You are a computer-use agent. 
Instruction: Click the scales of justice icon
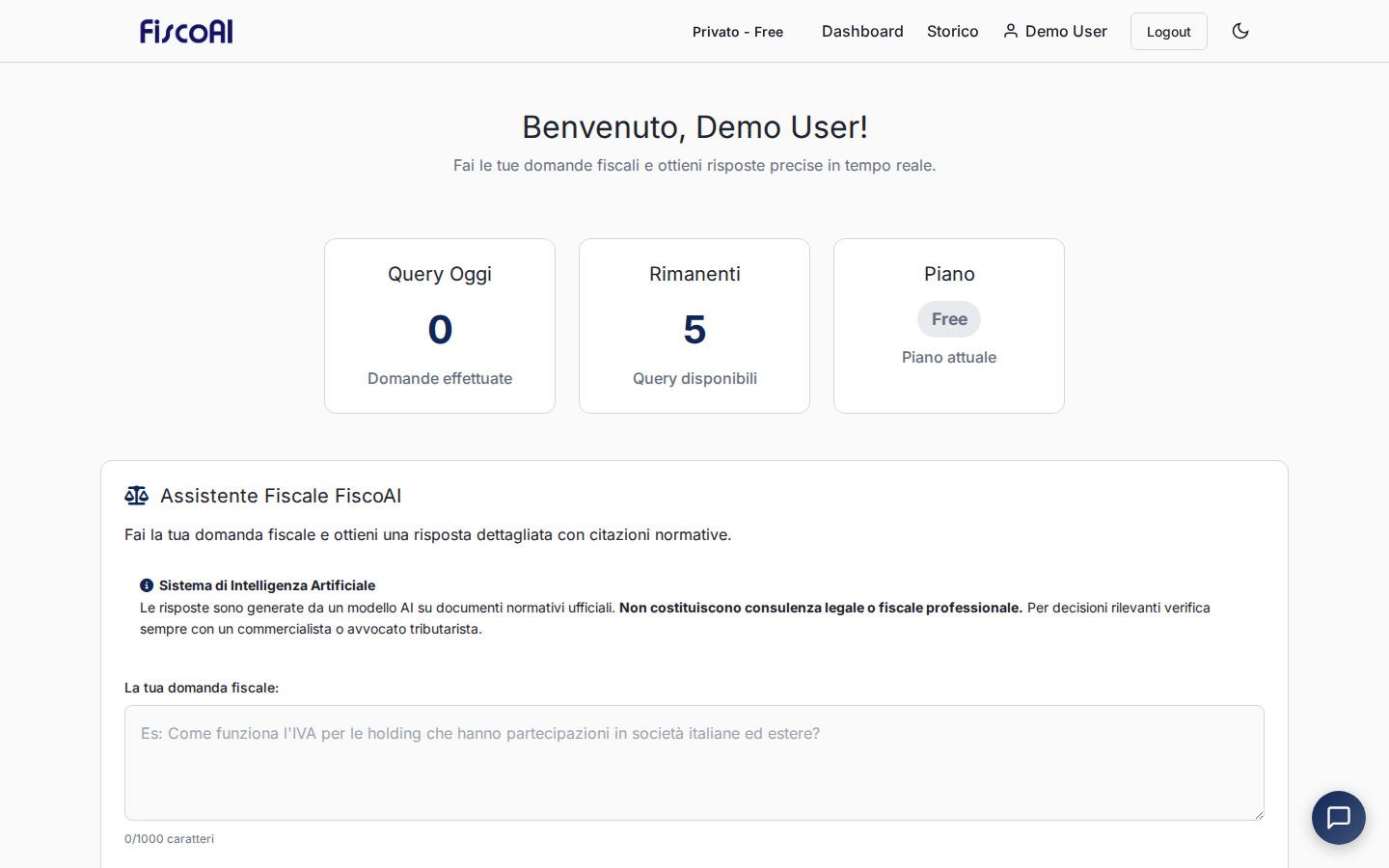pyautogui.click(x=137, y=496)
